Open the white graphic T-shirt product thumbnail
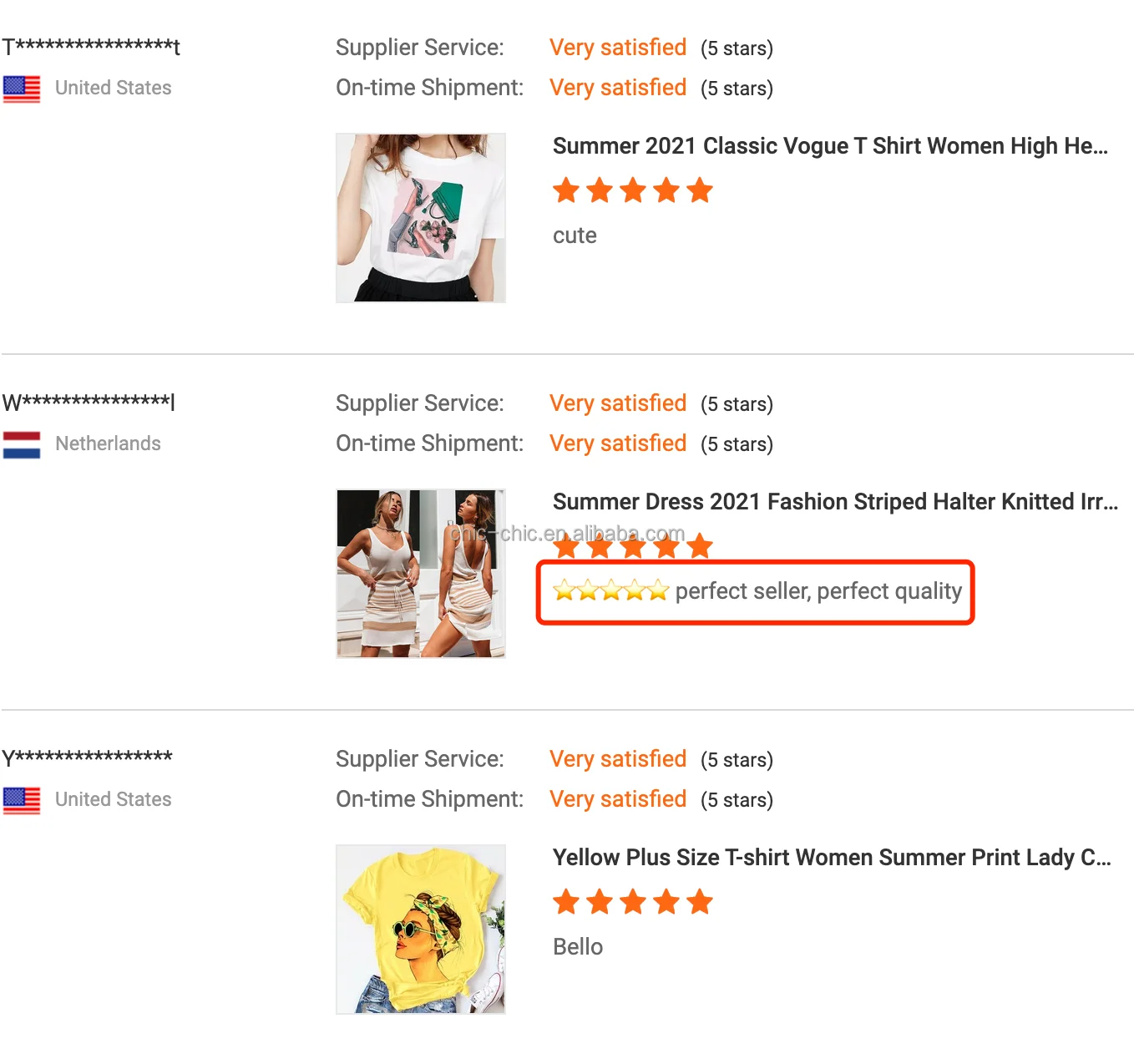1134x1064 pixels. tap(421, 218)
